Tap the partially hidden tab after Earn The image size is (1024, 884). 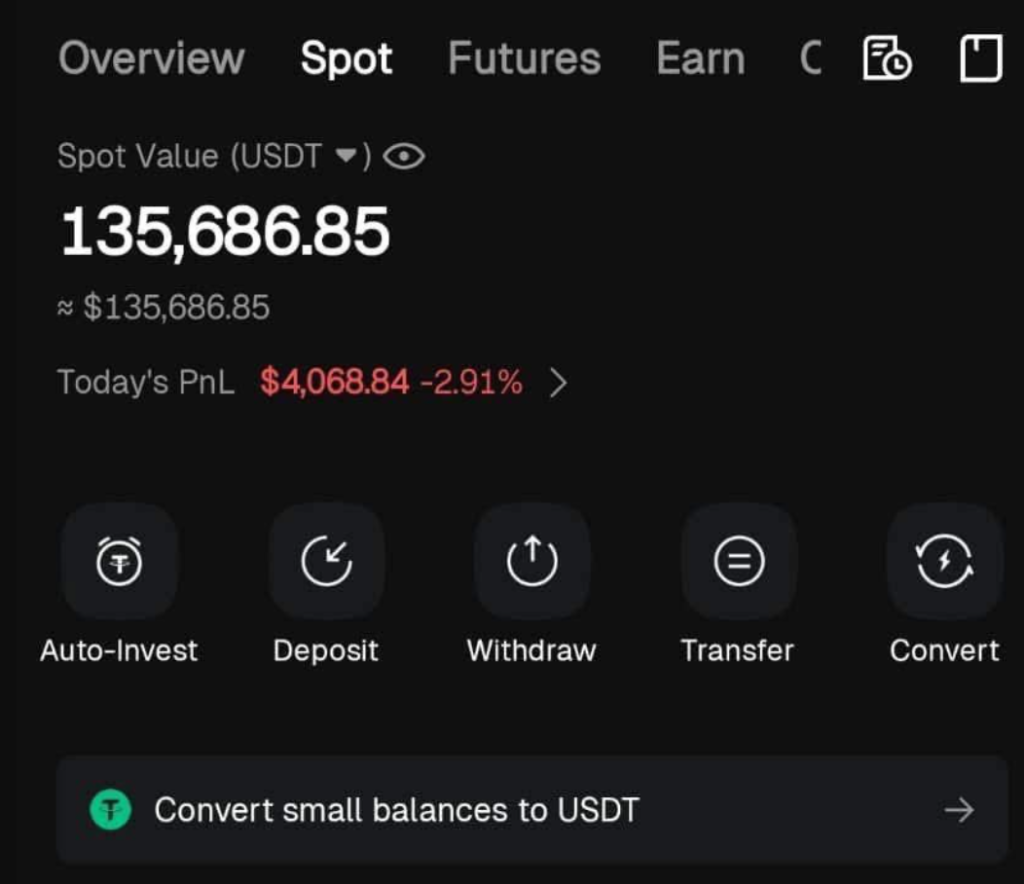810,59
